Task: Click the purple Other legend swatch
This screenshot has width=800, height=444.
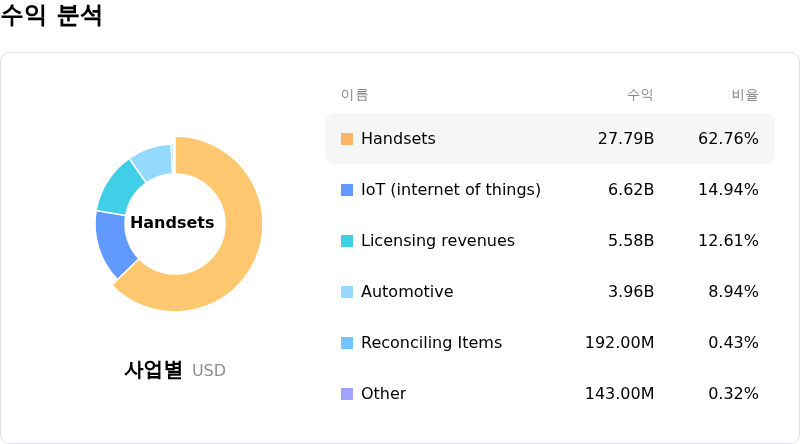Action: (x=347, y=394)
